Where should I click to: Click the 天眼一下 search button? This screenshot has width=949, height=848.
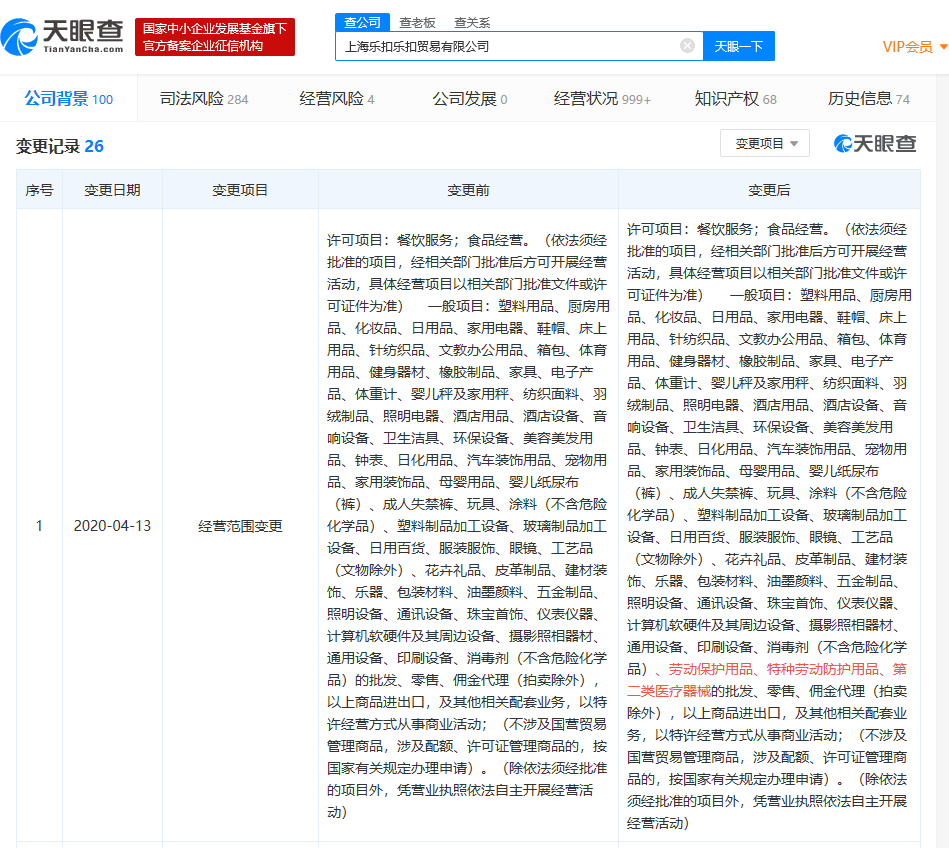[x=738, y=46]
